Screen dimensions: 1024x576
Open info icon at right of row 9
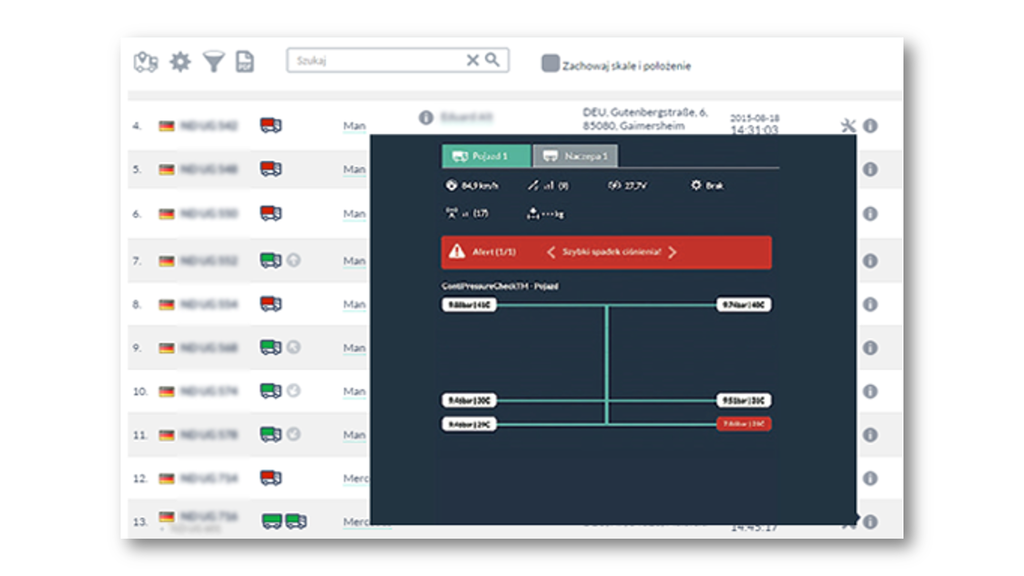(x=870, y=347)
